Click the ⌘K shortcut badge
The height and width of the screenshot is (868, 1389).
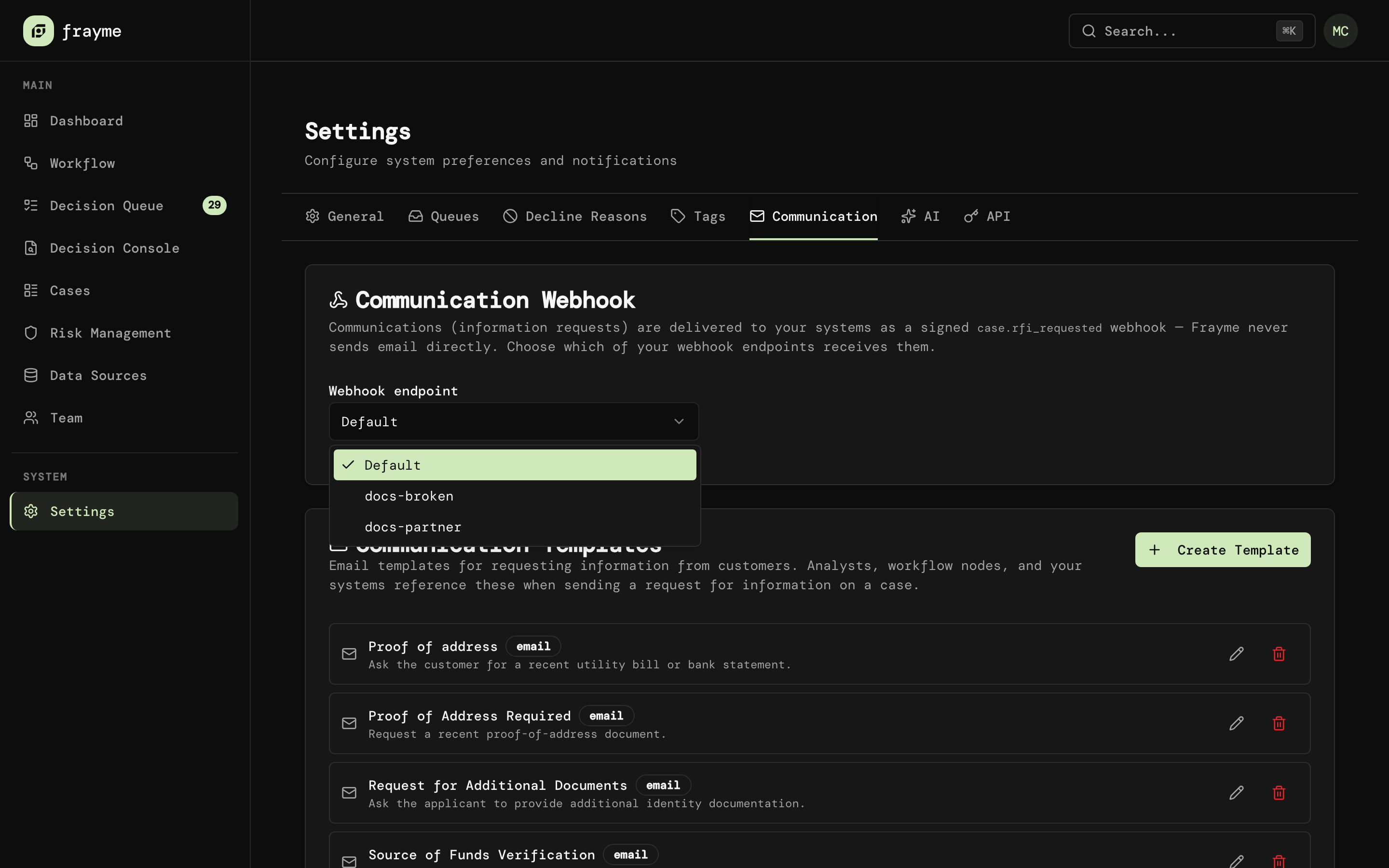click(x=1289, y=31)
